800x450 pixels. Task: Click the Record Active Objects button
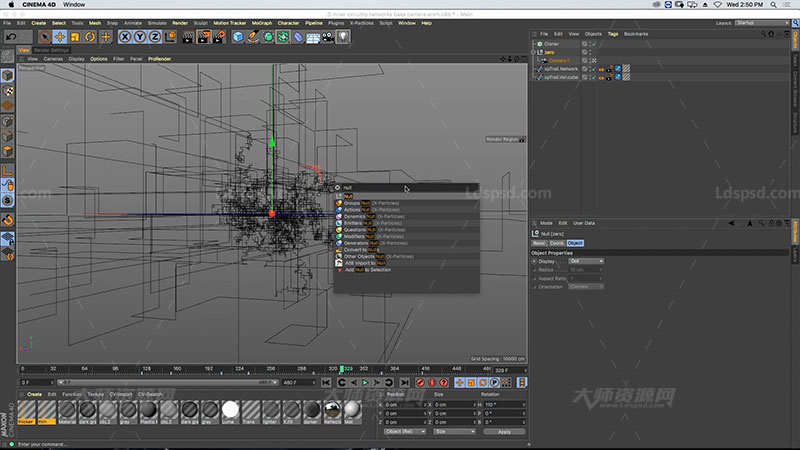(420, 383)
